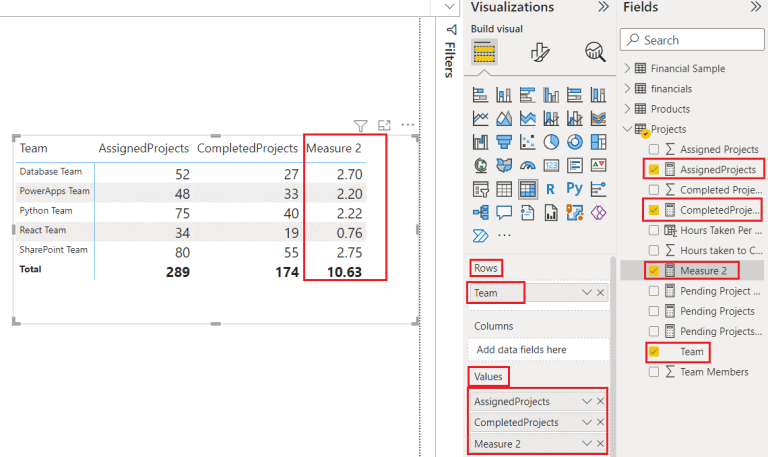Collapse the Projects table

pos(627,129)
